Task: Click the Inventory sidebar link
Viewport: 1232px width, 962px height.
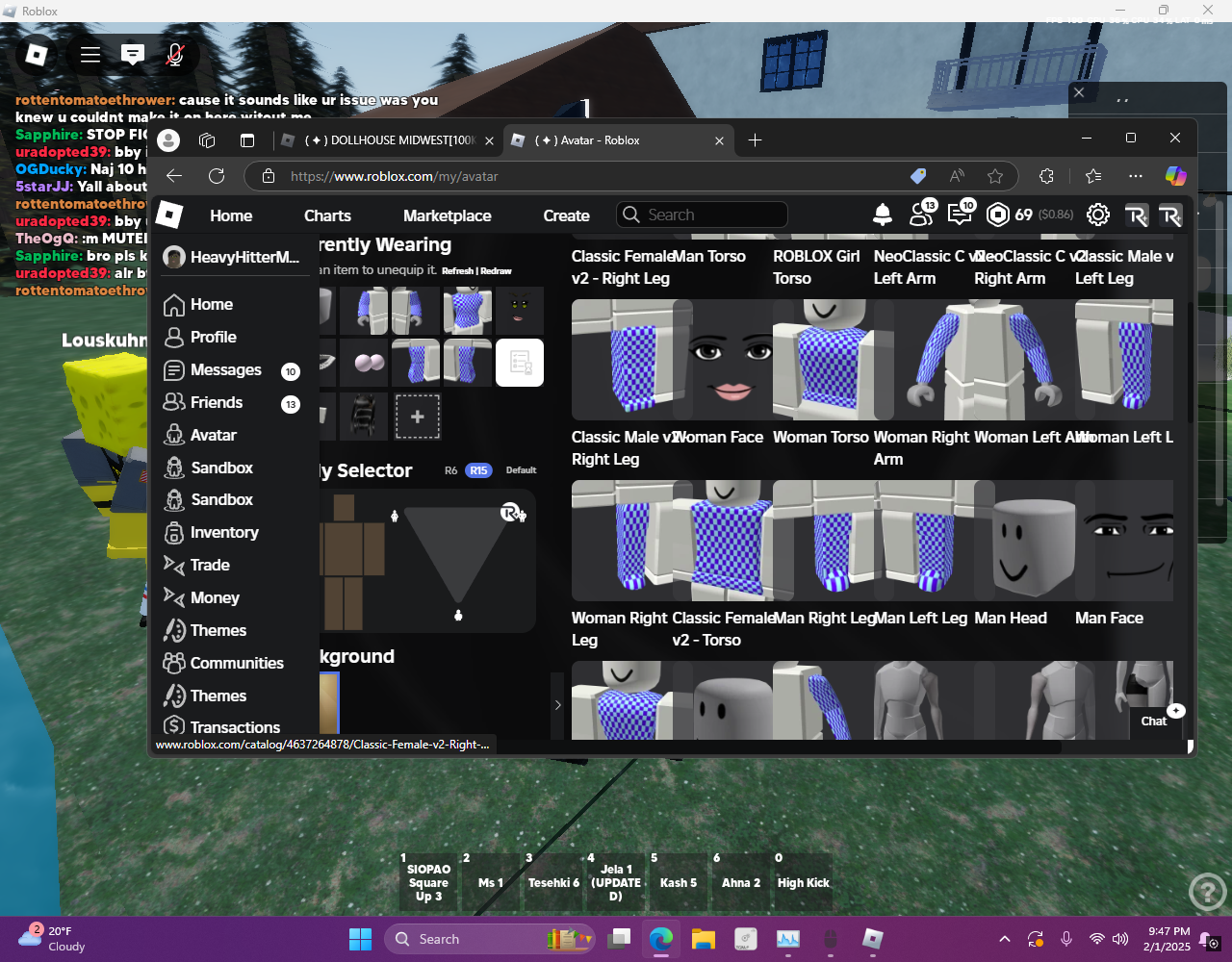Action: click(x=223, y=532)
